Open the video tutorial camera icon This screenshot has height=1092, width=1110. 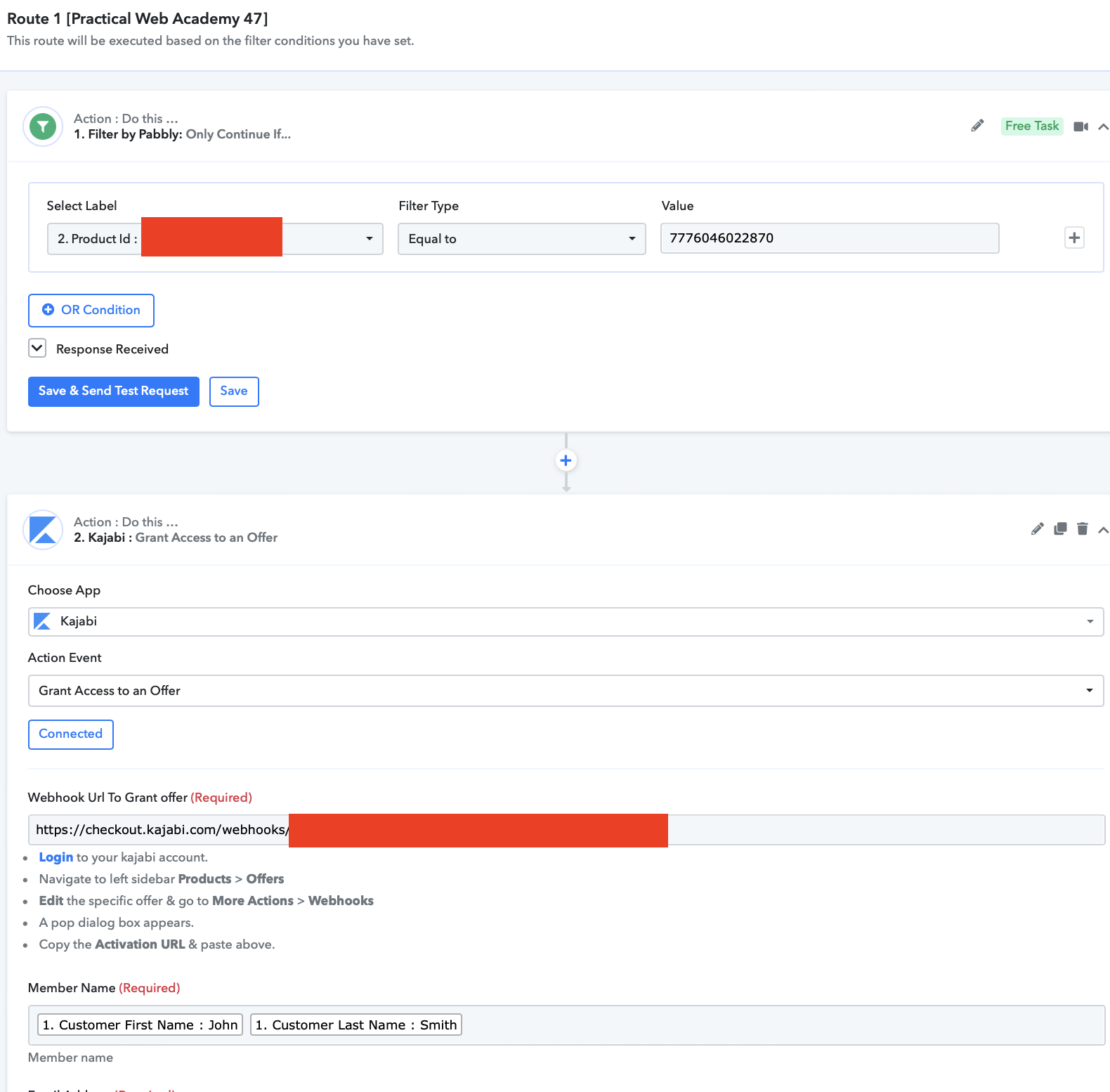(x=1081, y=126)
